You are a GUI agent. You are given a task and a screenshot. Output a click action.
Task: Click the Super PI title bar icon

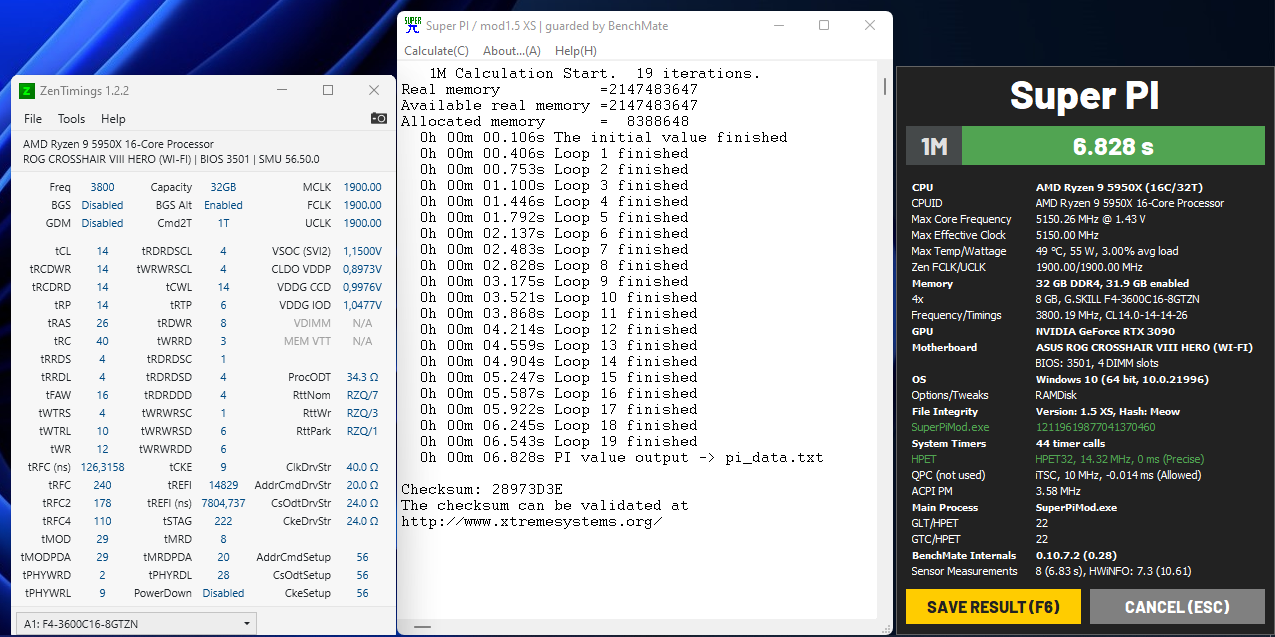[x=411, y=25]
